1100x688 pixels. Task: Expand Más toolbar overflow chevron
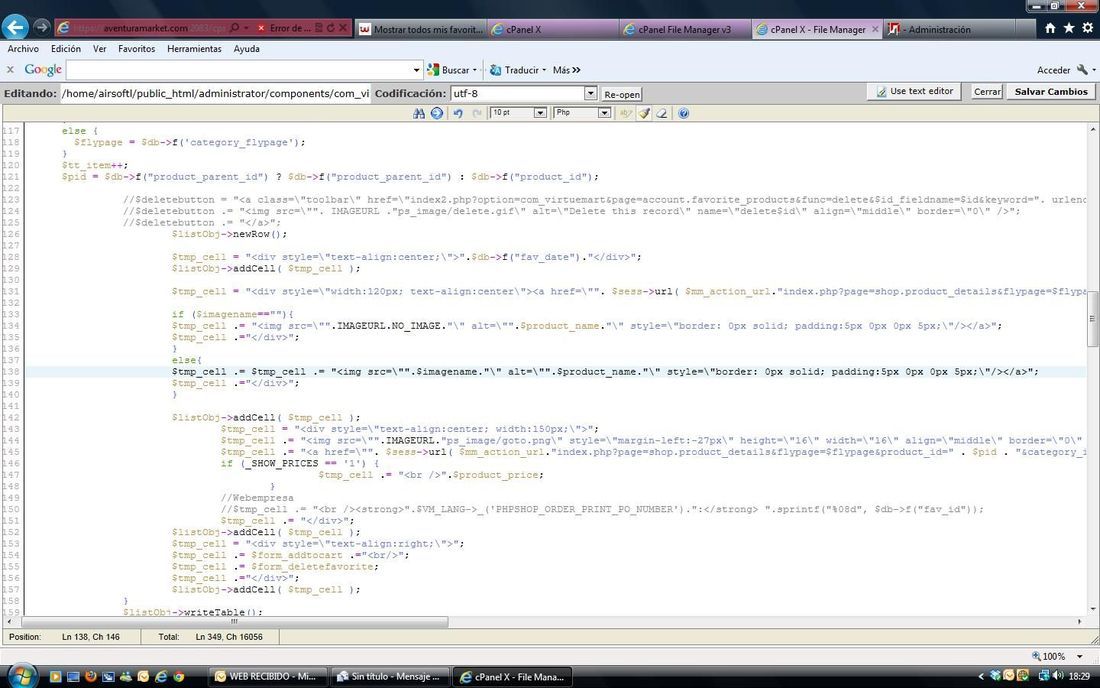576,70
